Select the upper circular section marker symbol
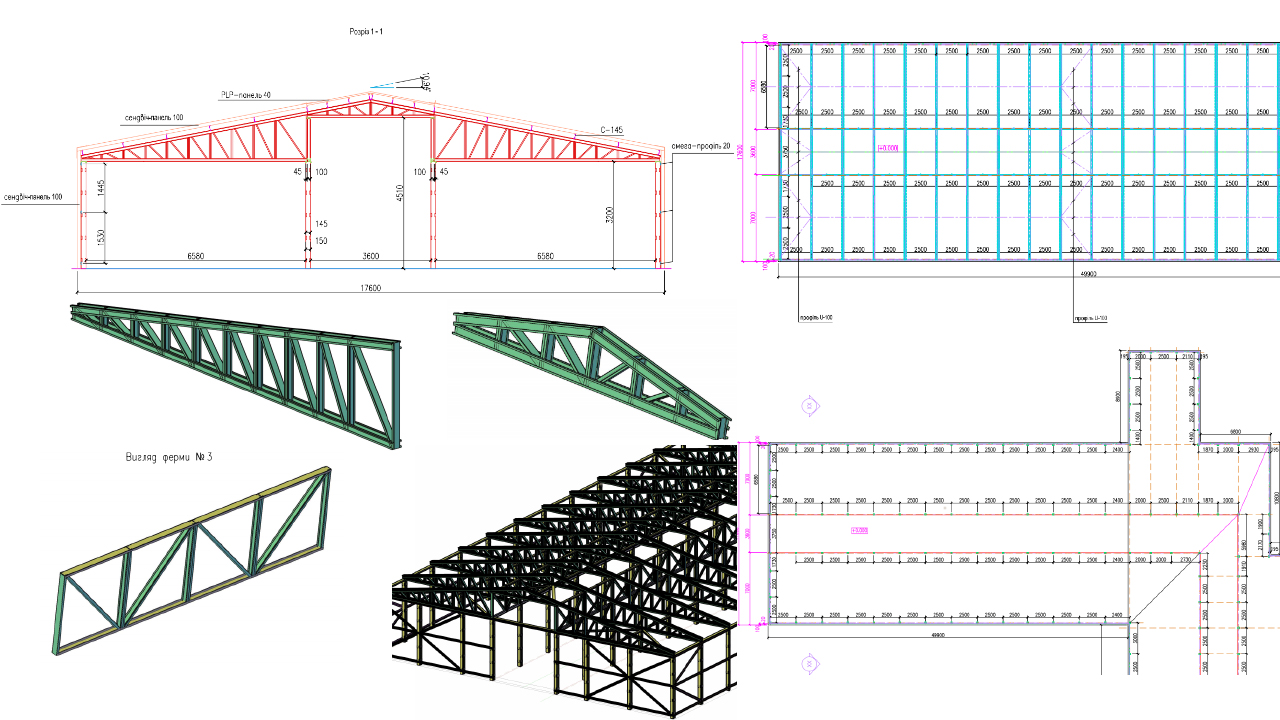The height and width of the screenshot is (720, 1280). point(808,406)
